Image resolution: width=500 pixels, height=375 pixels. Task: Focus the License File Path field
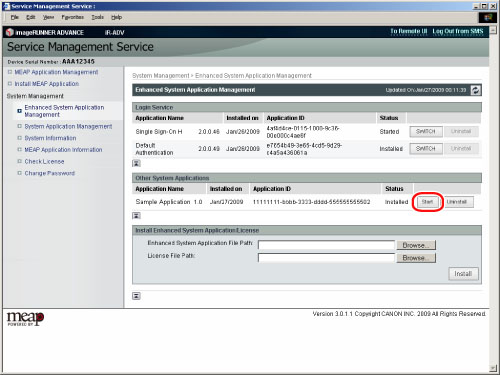point(326,258)
